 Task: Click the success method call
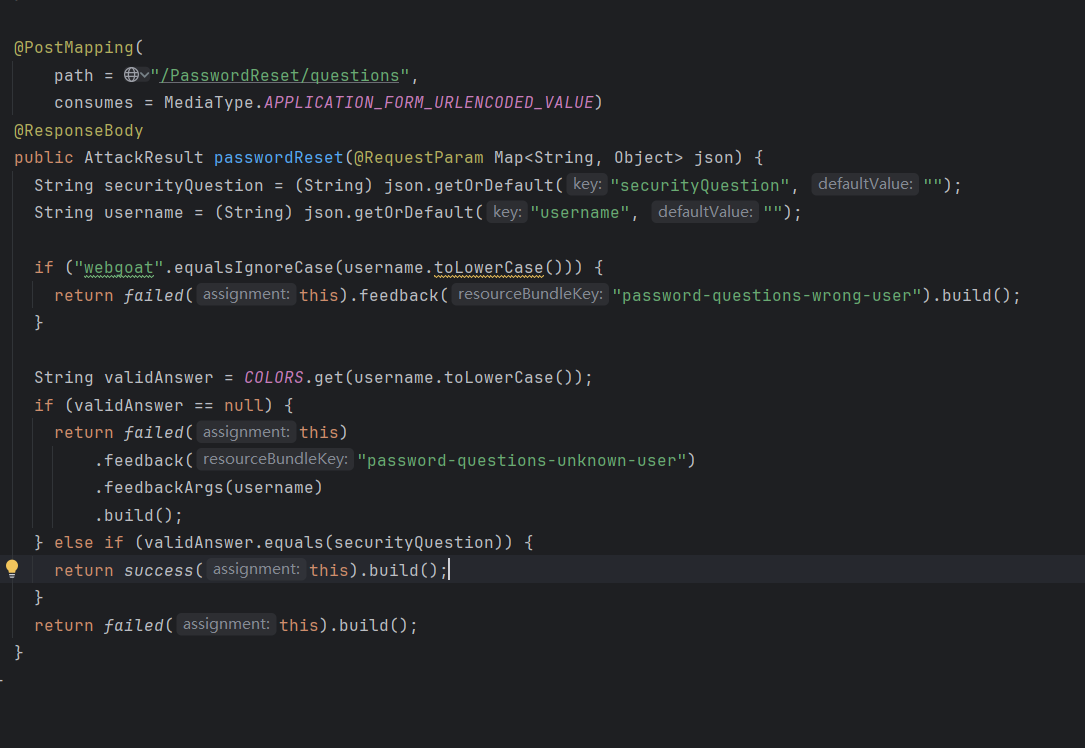point(159,570)
